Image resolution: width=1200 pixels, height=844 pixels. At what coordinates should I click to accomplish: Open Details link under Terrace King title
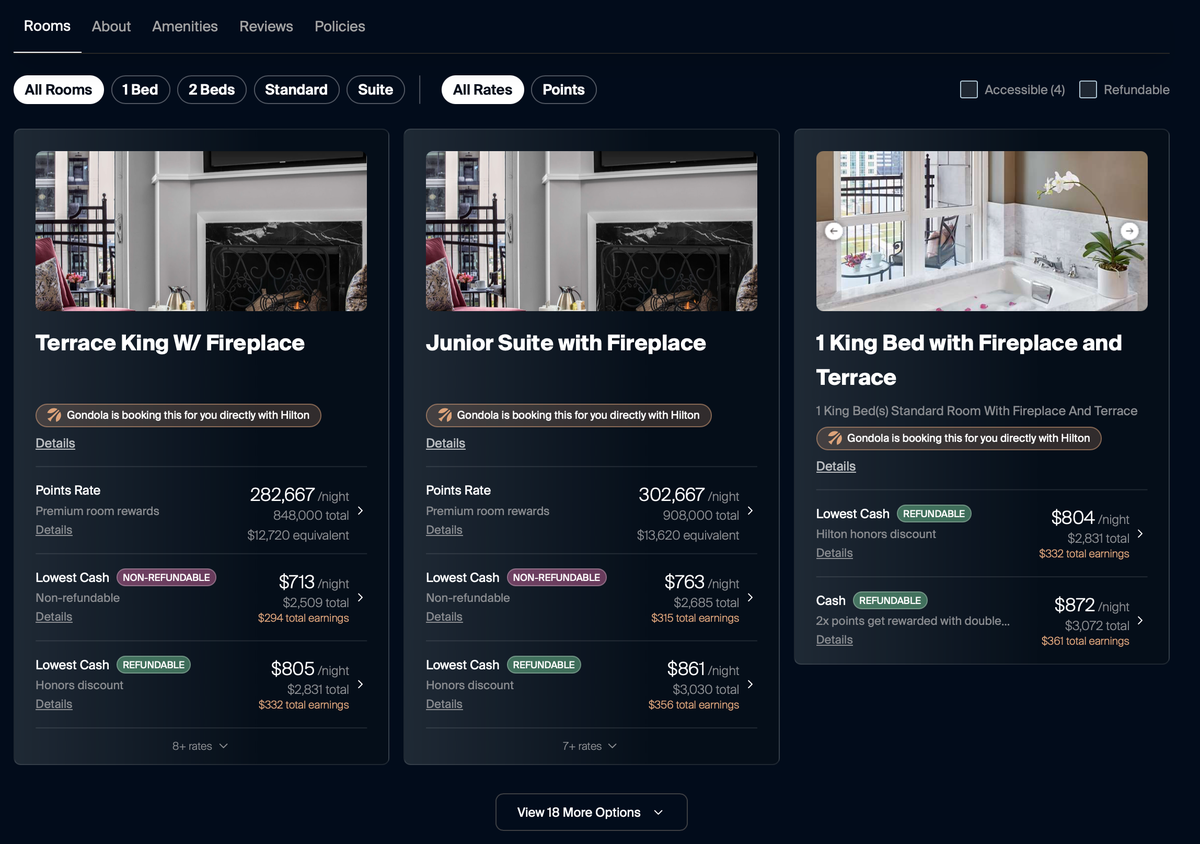click(56, 443)
